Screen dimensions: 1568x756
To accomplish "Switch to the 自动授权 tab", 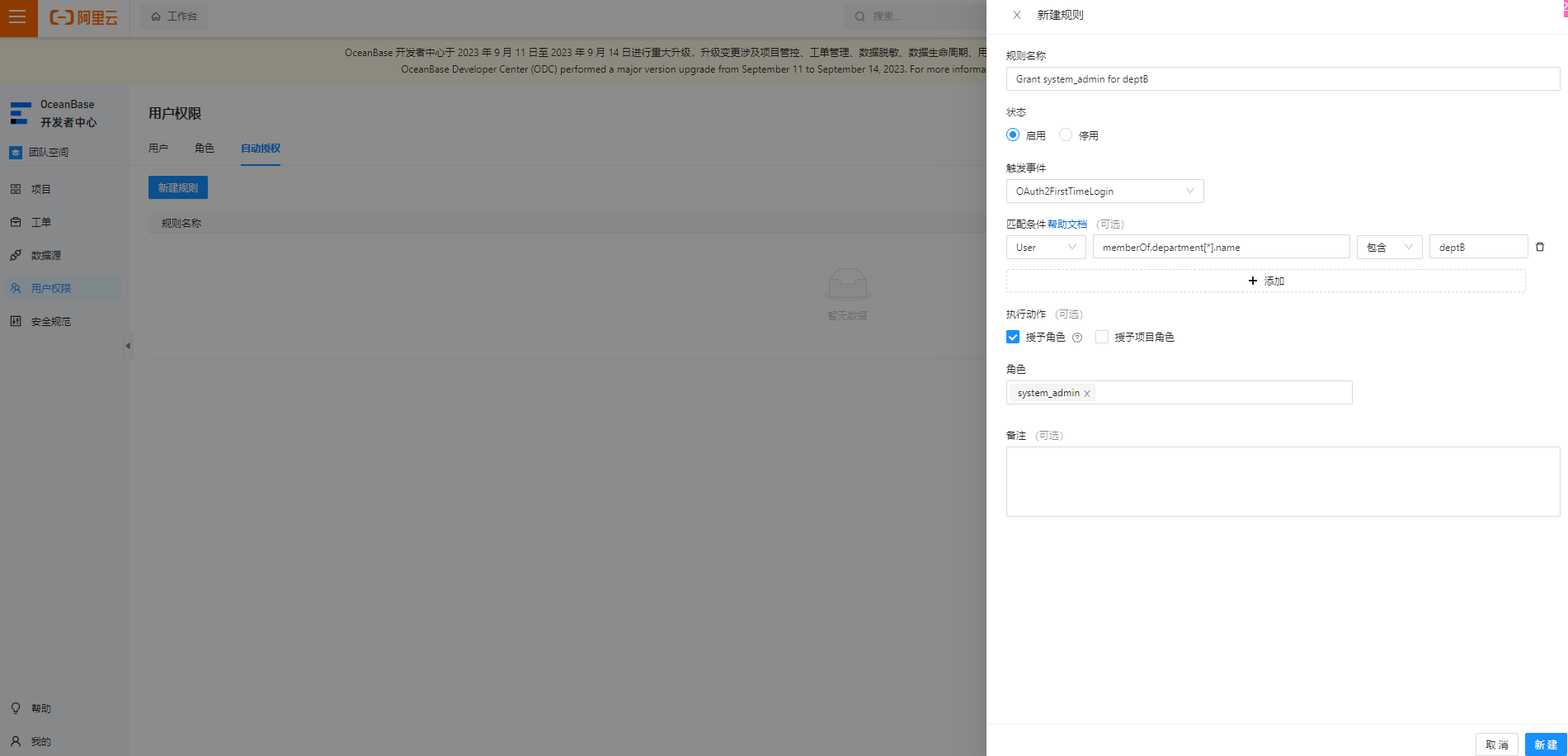I will pyautogui.click(x=261, y=149).
